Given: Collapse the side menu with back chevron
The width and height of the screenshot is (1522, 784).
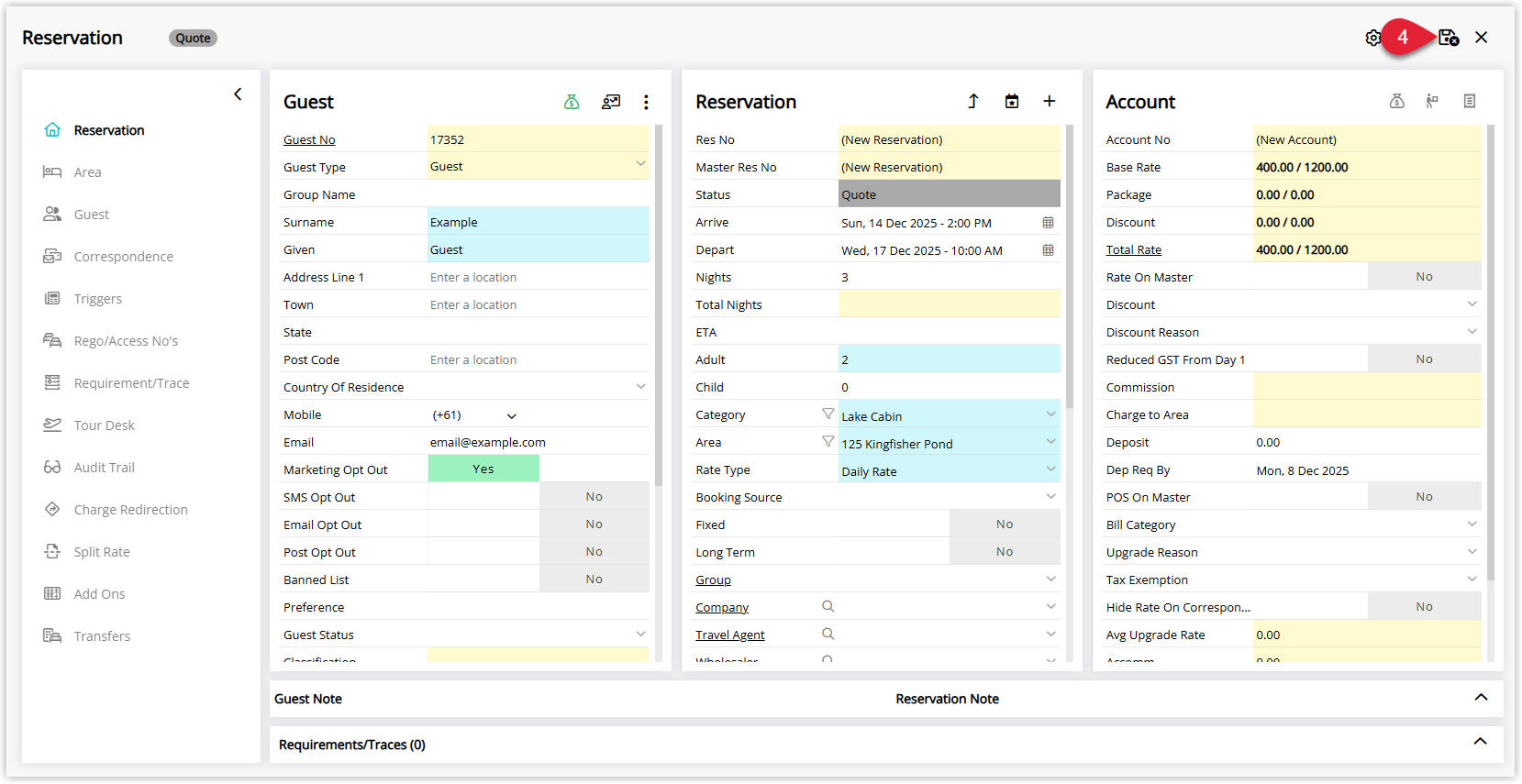Looking at the screenshot, I should pos(238,94).
